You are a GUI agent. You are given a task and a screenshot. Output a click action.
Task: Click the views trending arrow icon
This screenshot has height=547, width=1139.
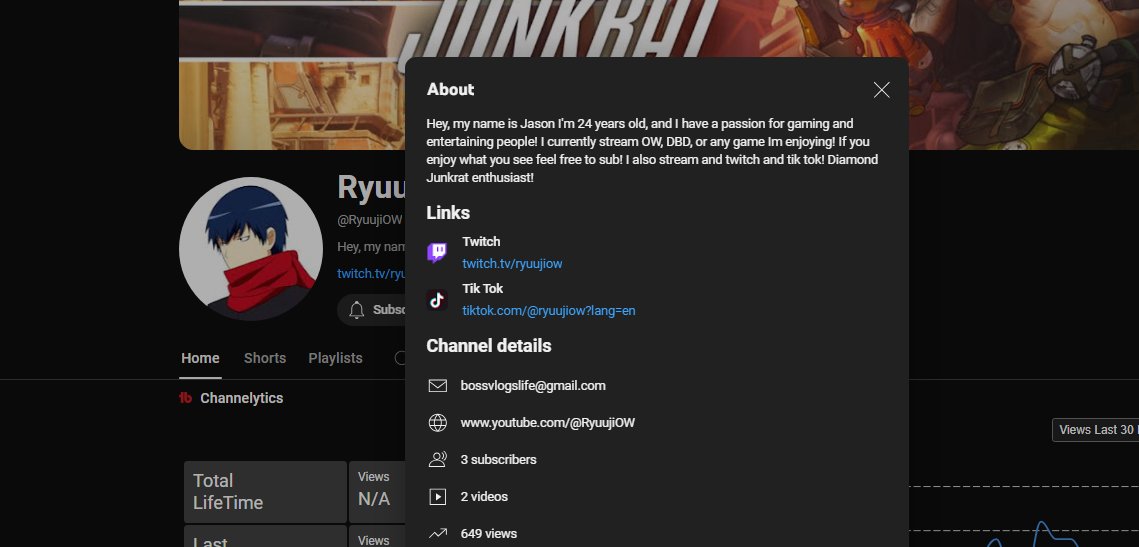click(x=437, y=534)
